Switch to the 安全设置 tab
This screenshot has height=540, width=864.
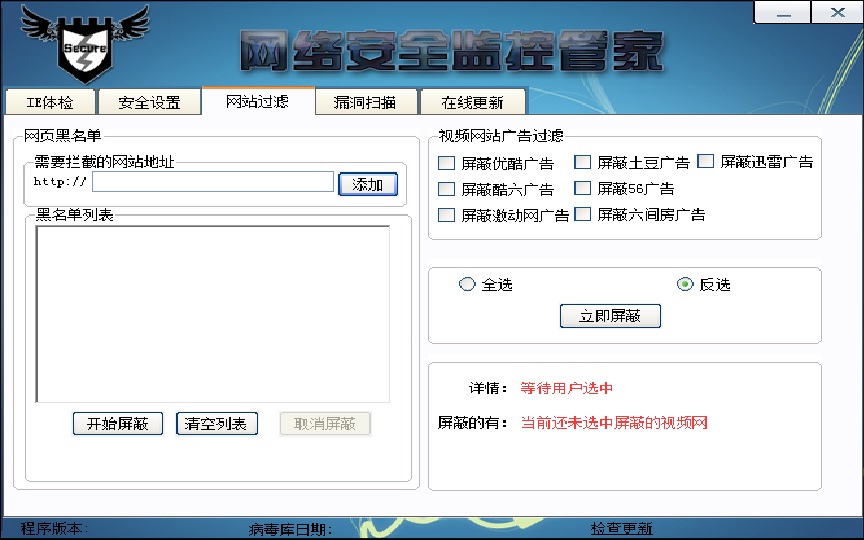[149, 102]
